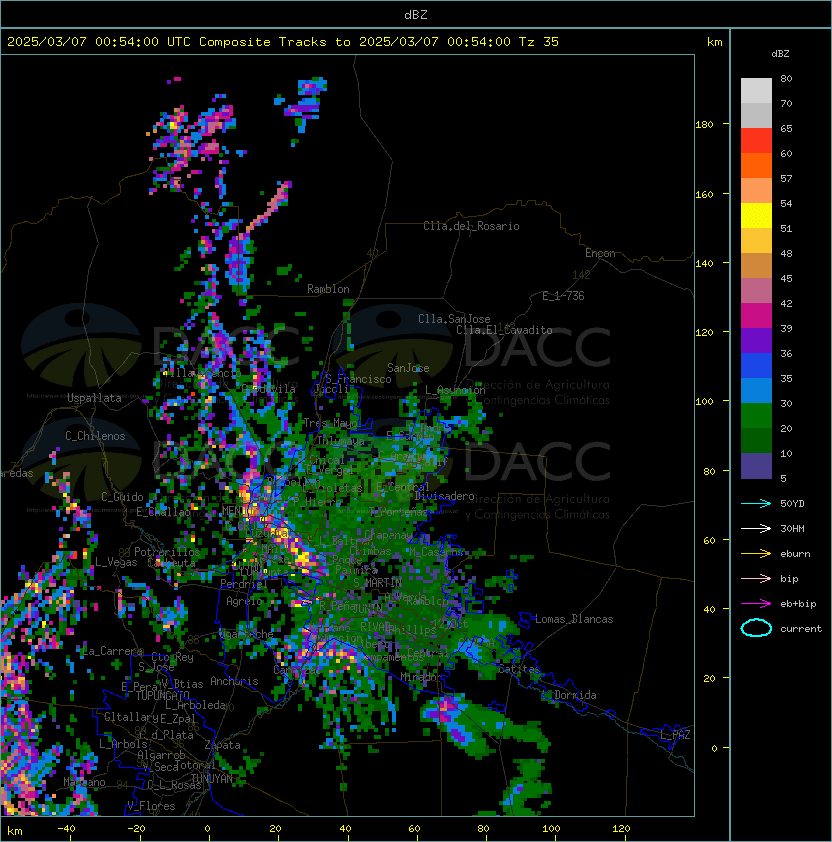Click the Anchoris place label
Image resolution: width=832 pixels, height=842 pixels.
(234, 681)
